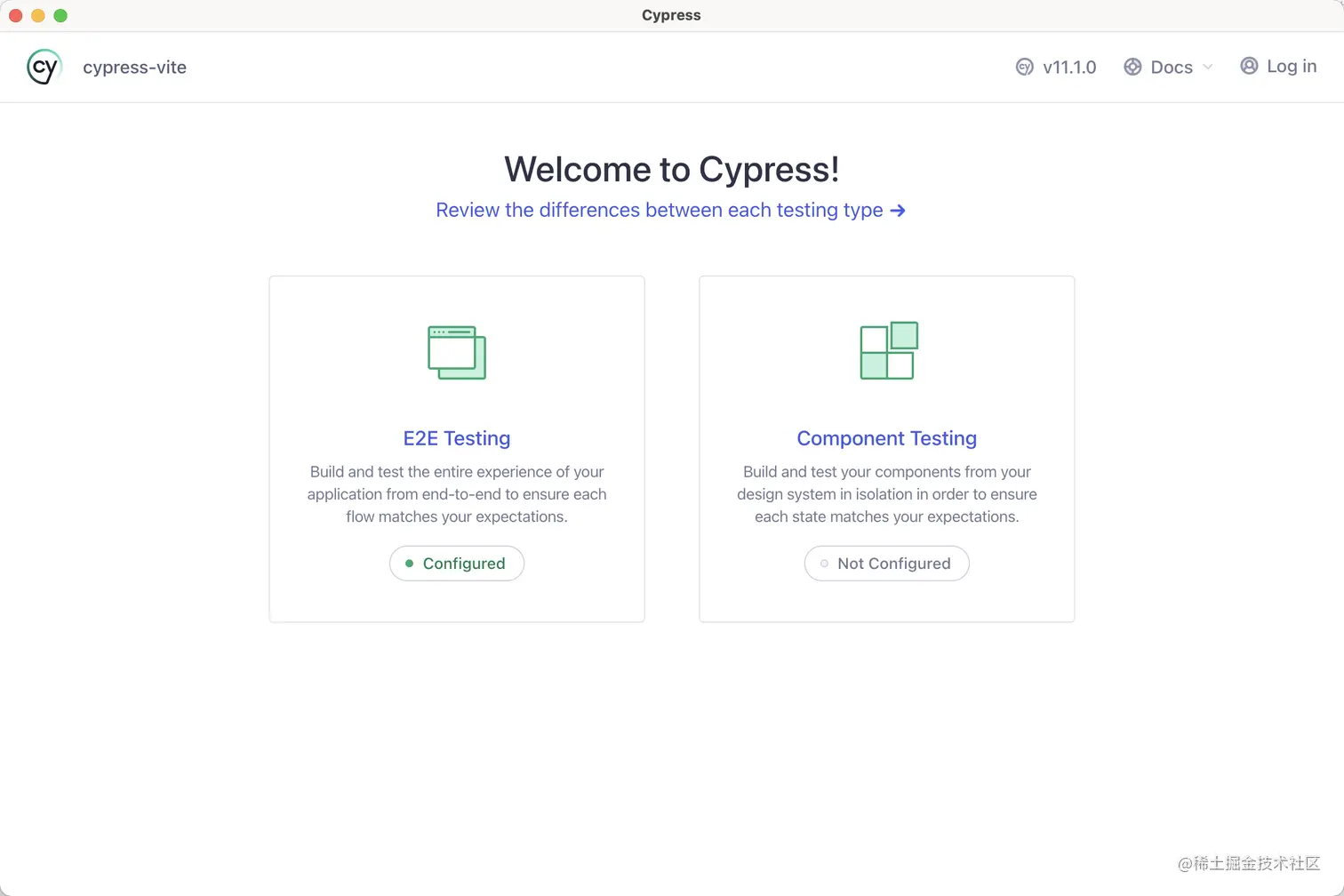The width and height of the screenshot is (1344, 896).
Task: Click the Component Testing blocks icon
Action: (x=889, y=350)
